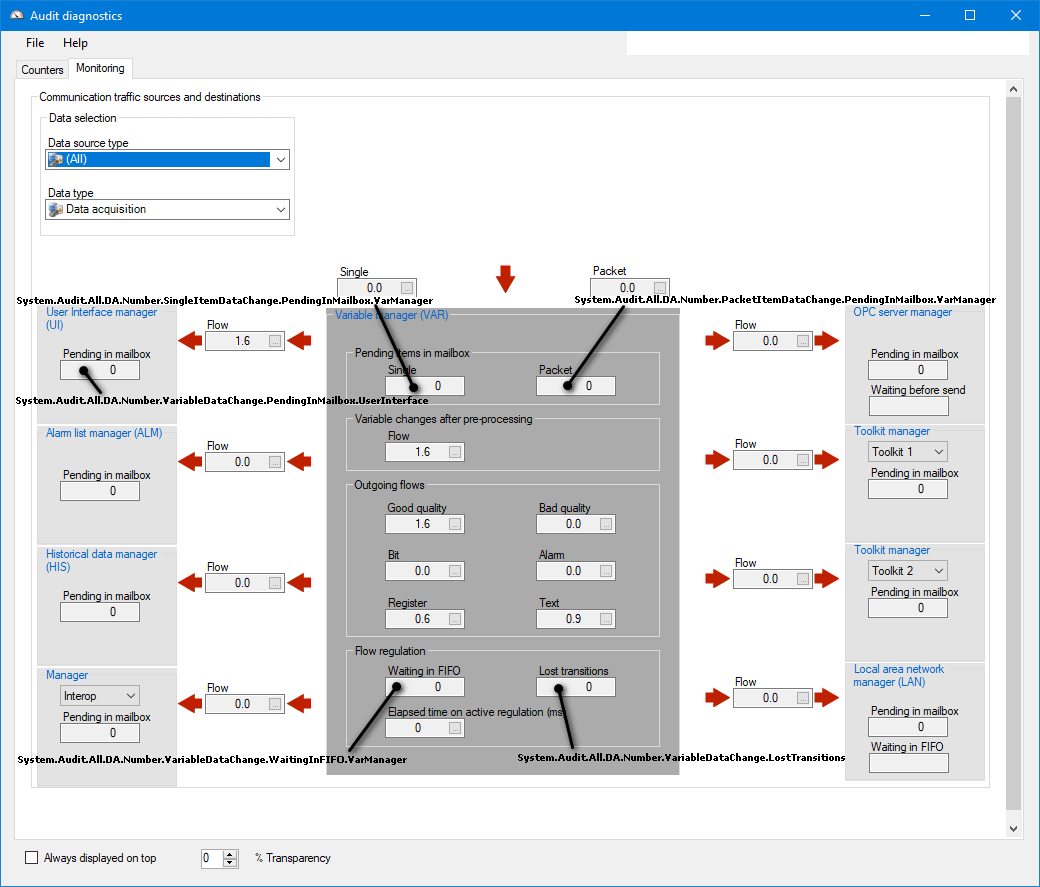
Task: Click the brown arrow near Local area network manager Flow
Action: point(717,697)
